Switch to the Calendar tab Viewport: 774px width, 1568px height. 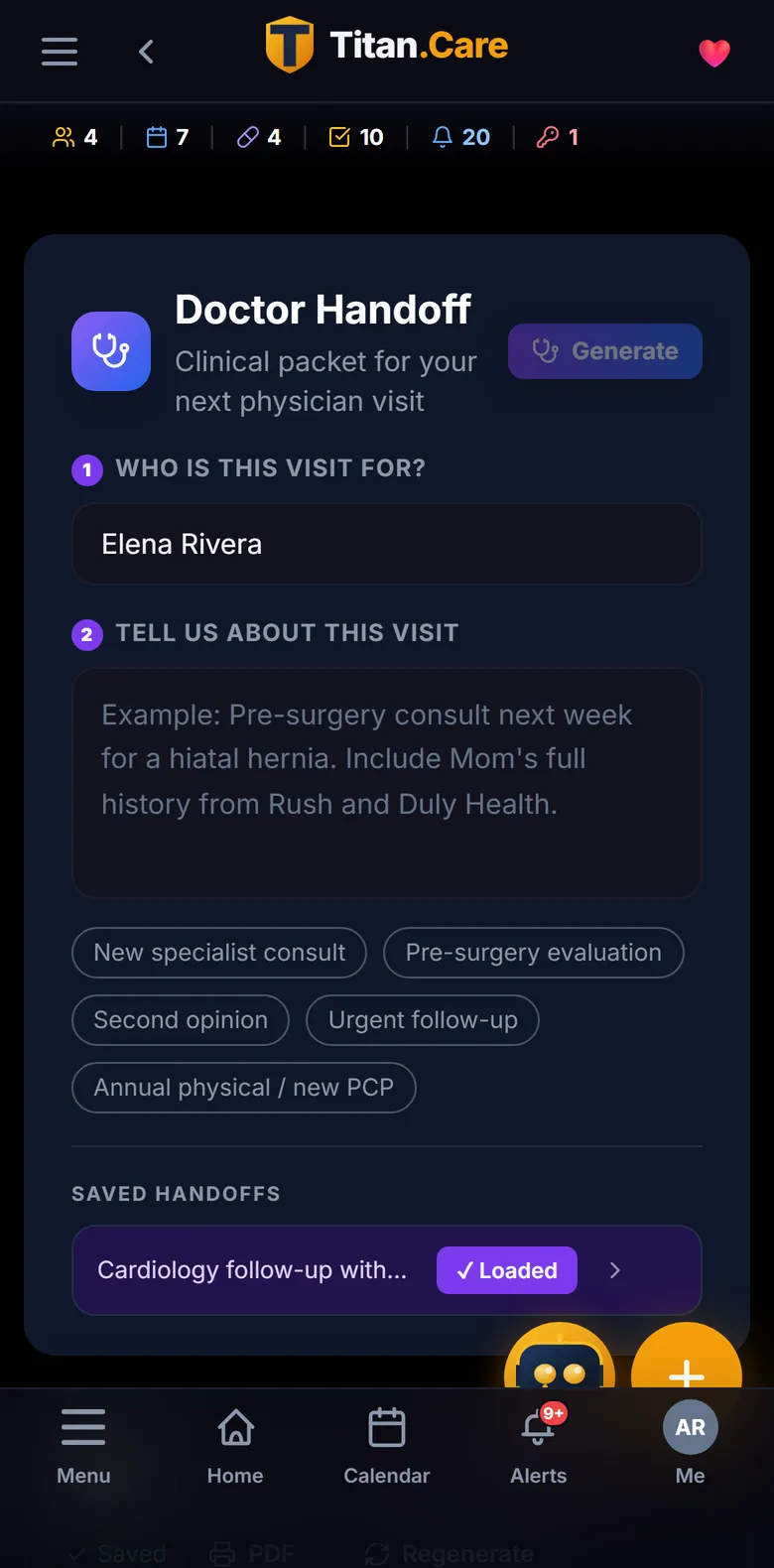coord(387,1446)
